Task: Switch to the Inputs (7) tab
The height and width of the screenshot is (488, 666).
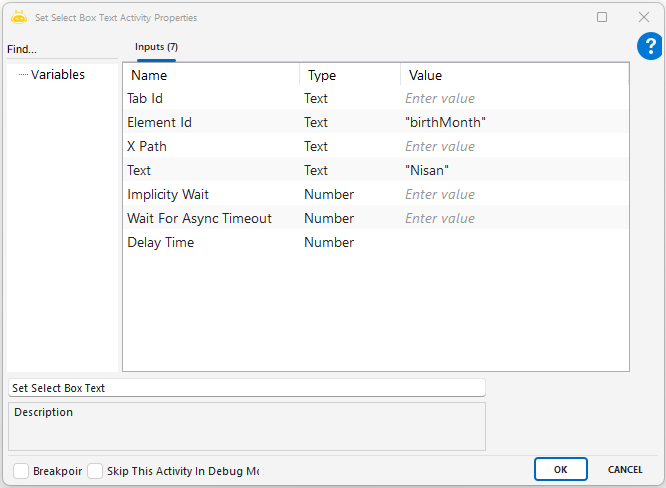Action: click(x=156, y=47)
